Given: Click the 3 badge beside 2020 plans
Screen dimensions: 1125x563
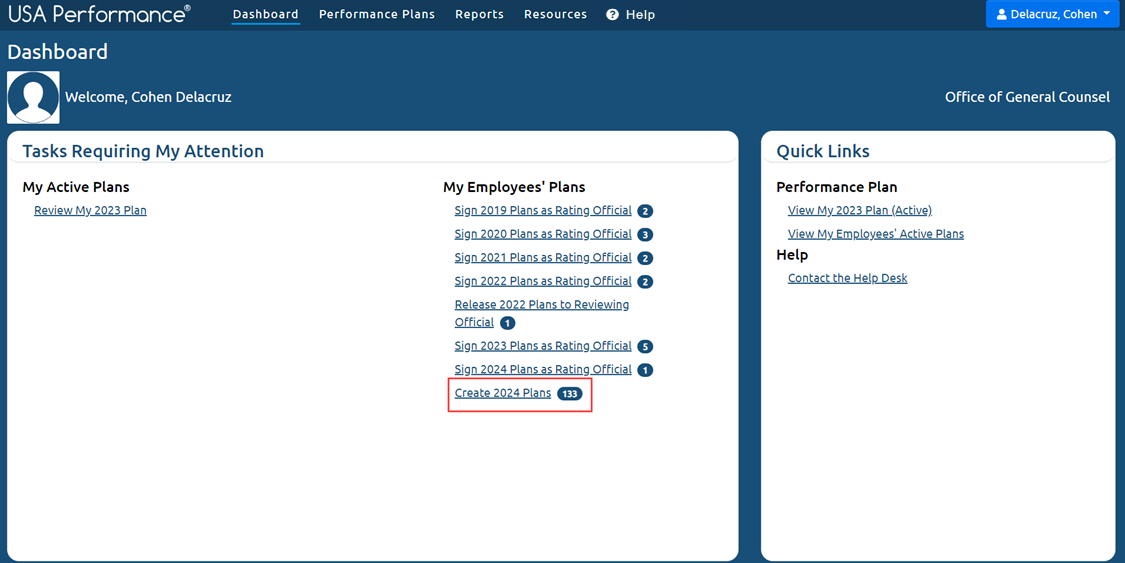Looking at the screenshot, I should tap(645, 235).
